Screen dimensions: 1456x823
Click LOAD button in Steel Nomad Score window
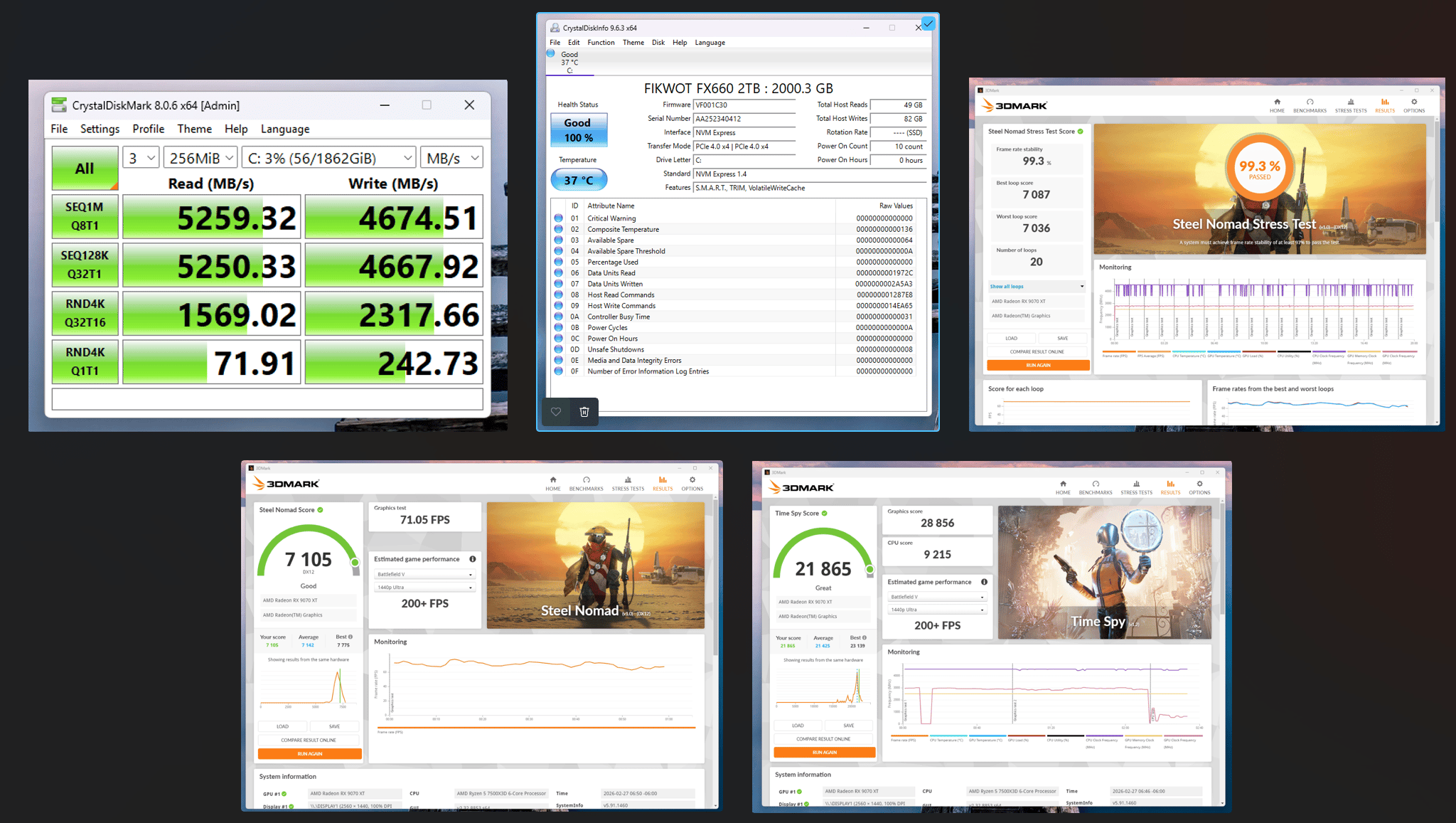click(282, 726)
